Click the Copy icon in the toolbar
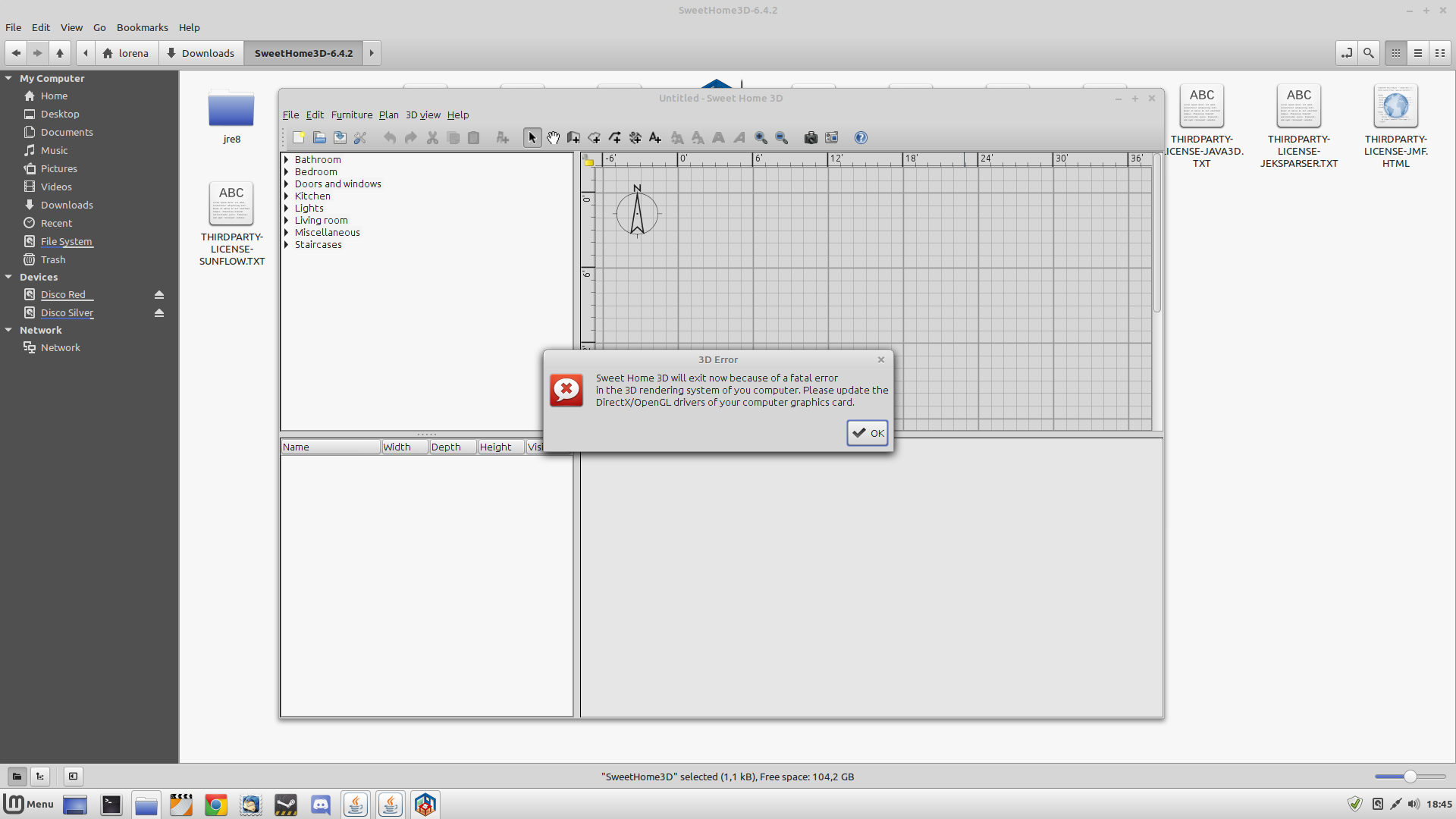The image size is (1456, 819). [x=453, y=137]
